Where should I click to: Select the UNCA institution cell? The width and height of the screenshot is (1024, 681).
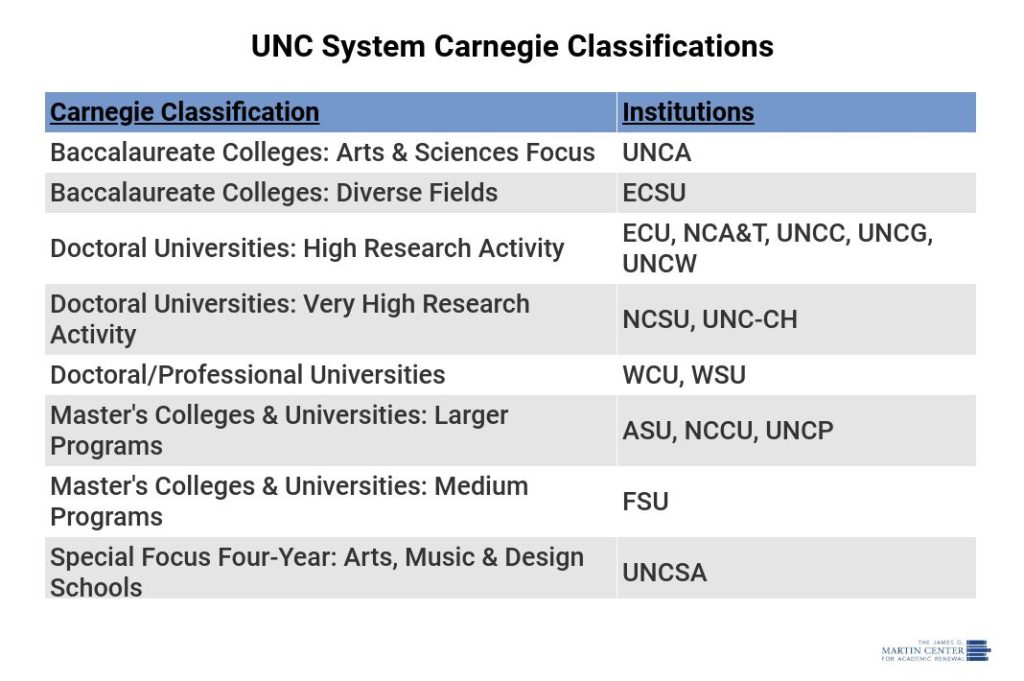(x=657, y=153)
